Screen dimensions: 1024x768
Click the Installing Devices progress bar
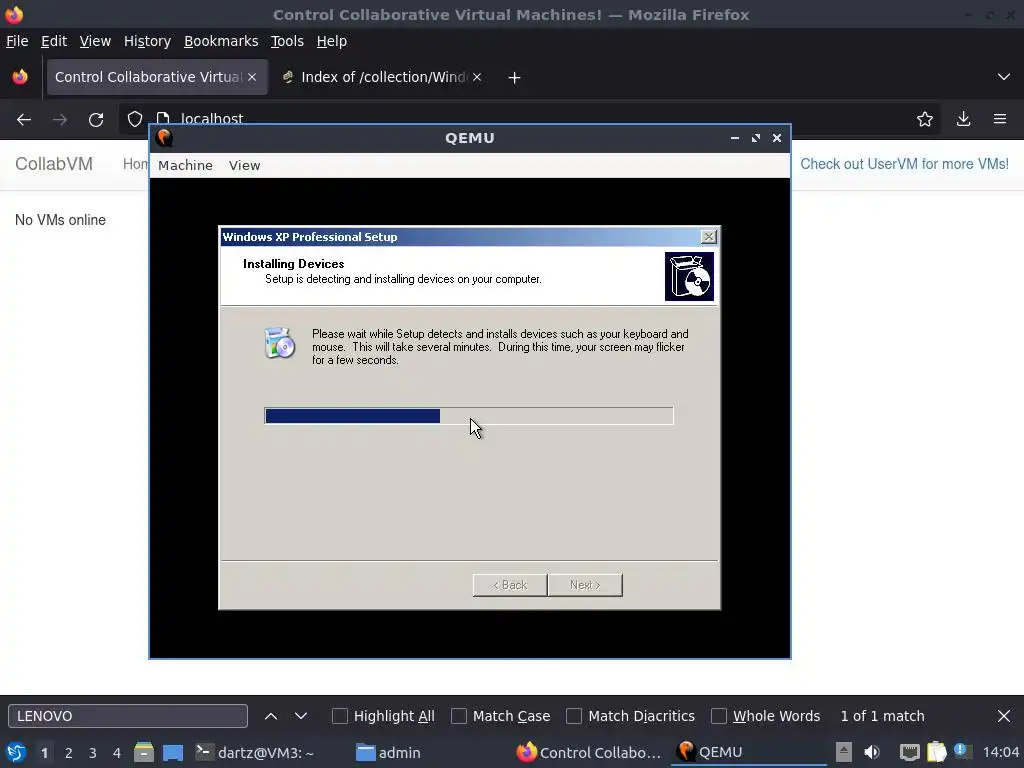click(469, 416)
